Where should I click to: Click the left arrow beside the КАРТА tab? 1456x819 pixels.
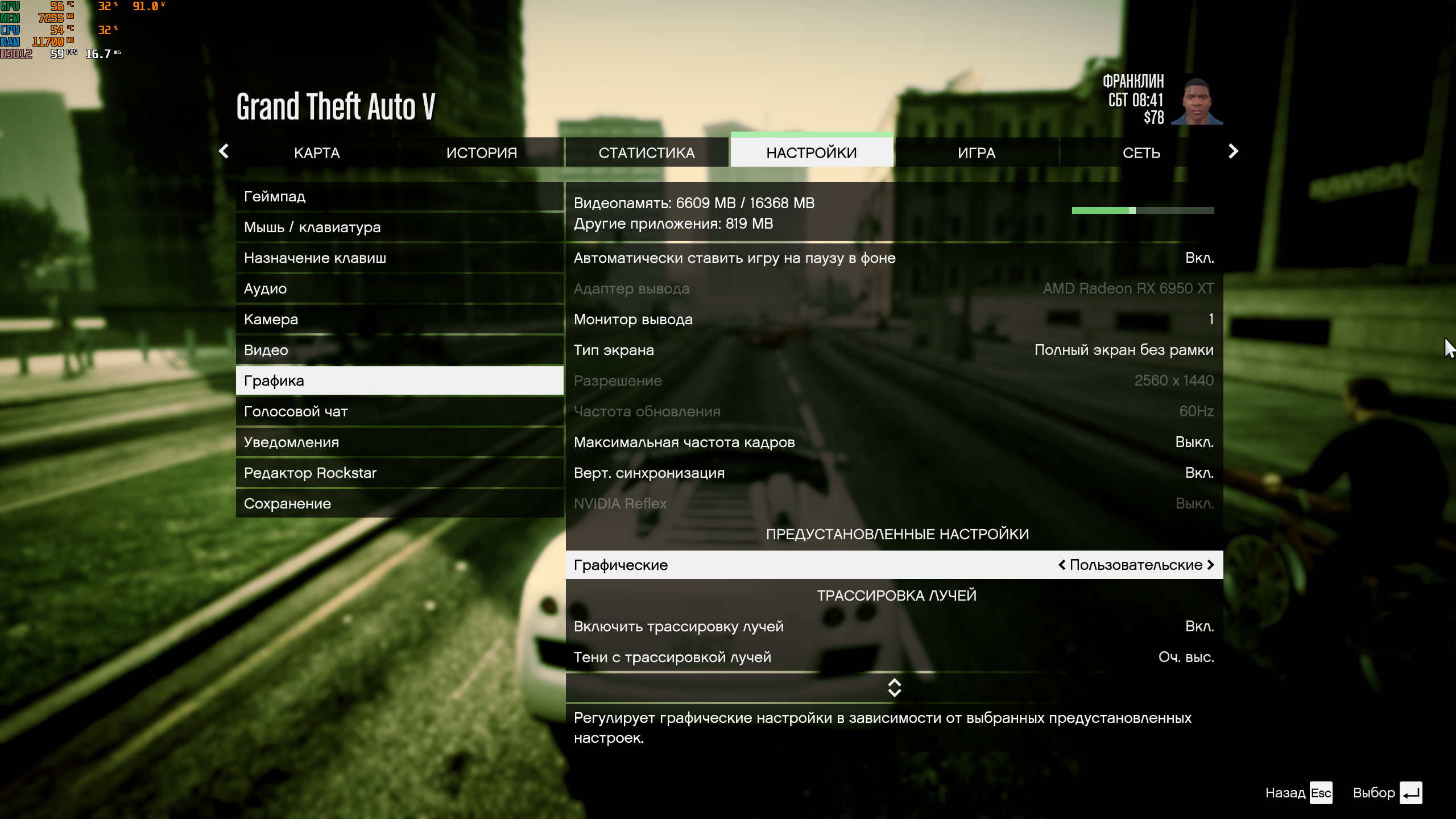(x=224, y=151)
